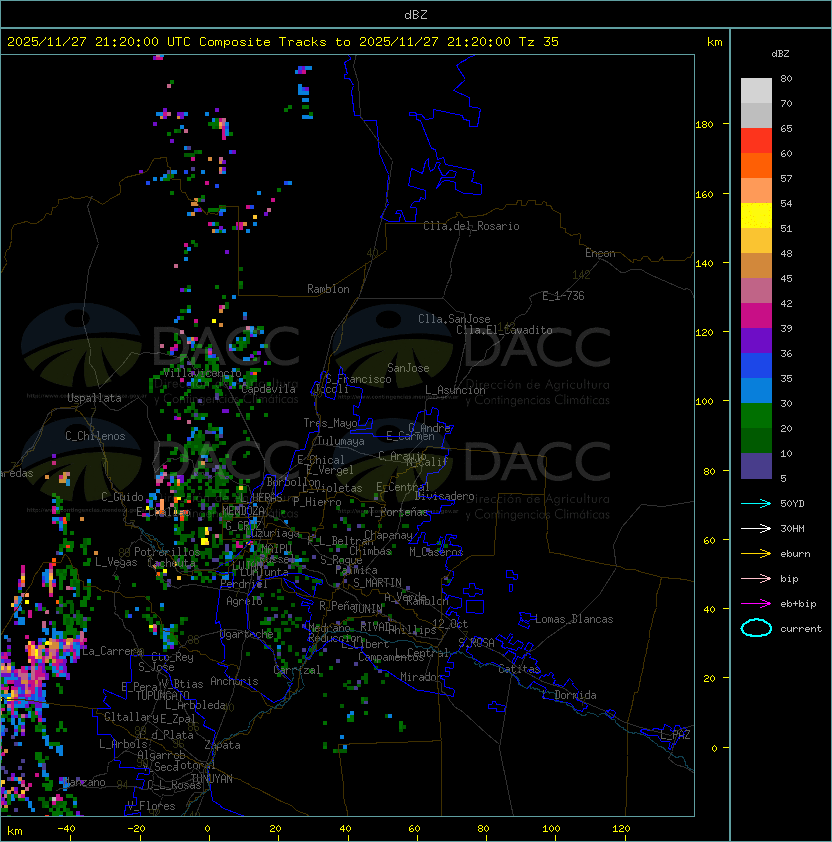The width and height of the screenshot is (832, 842).
Task: Click the Carrizal map label
Action: coord(297,670)
